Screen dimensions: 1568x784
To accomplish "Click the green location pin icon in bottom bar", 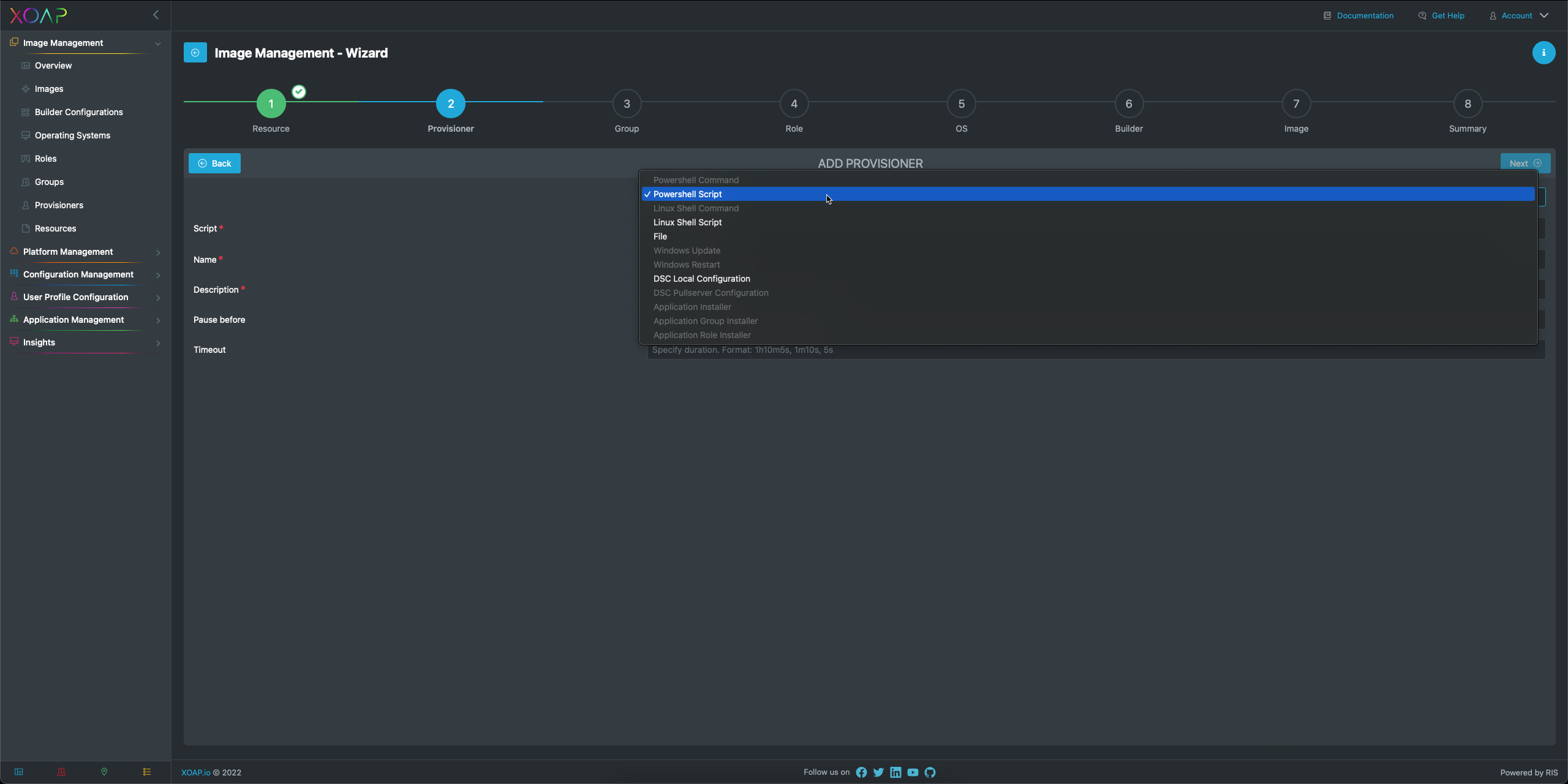I will pos(104,772).
